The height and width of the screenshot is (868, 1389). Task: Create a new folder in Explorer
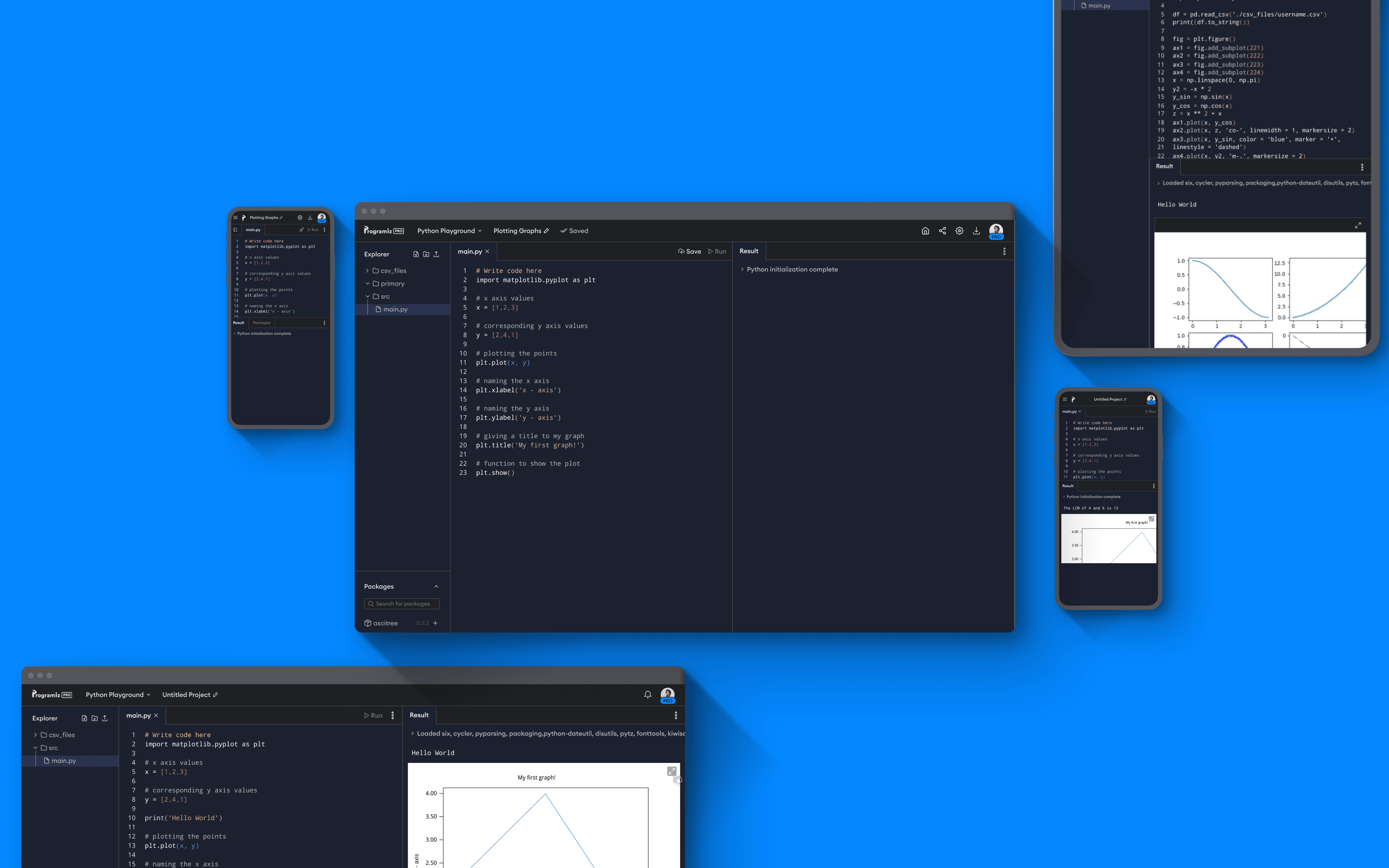tap(426, 254)
